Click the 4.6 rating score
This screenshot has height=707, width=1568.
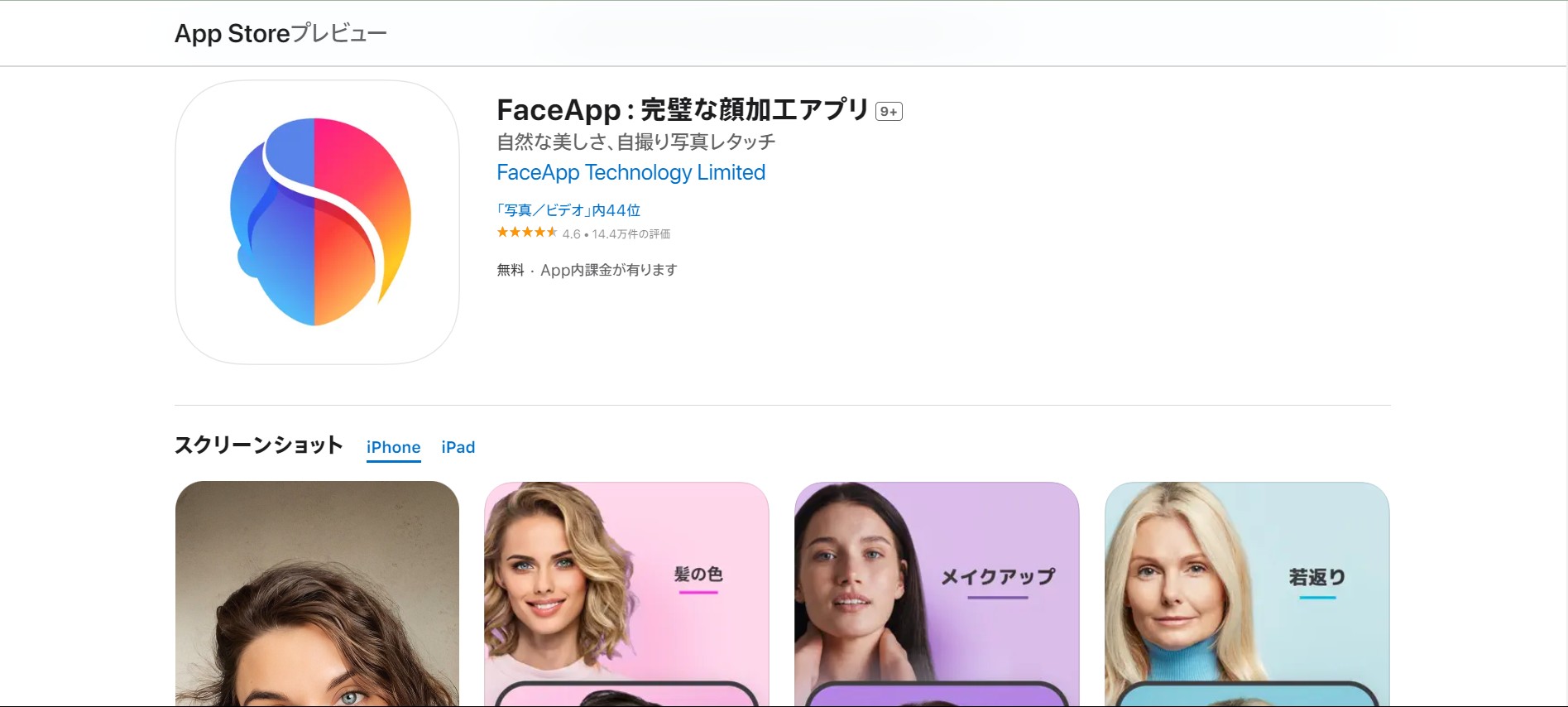(x=571, y=234)
